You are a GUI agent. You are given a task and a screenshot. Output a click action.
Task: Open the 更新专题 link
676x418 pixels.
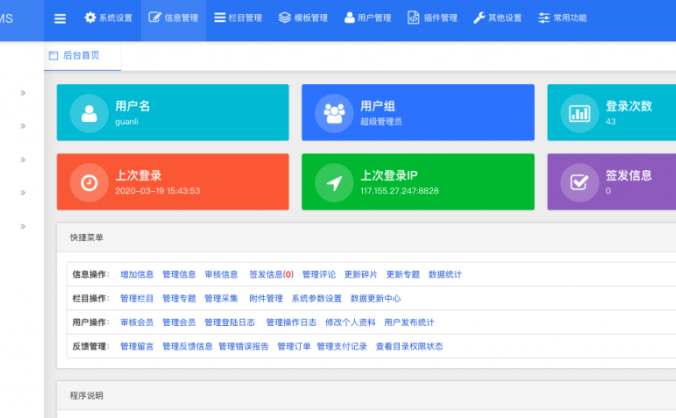coord(403,275)
